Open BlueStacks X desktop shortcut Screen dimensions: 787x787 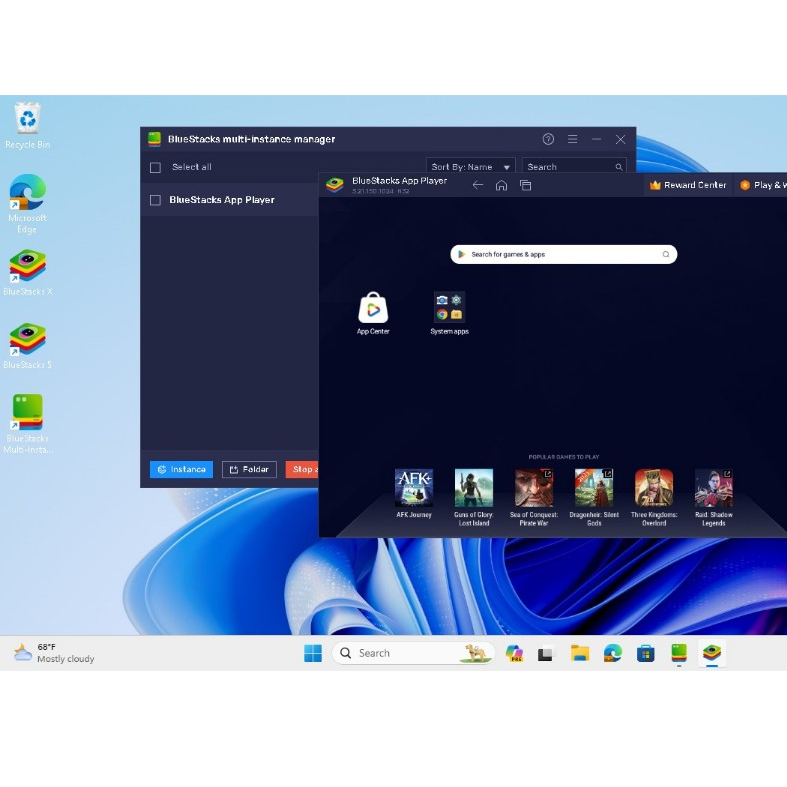pos(28,267)
